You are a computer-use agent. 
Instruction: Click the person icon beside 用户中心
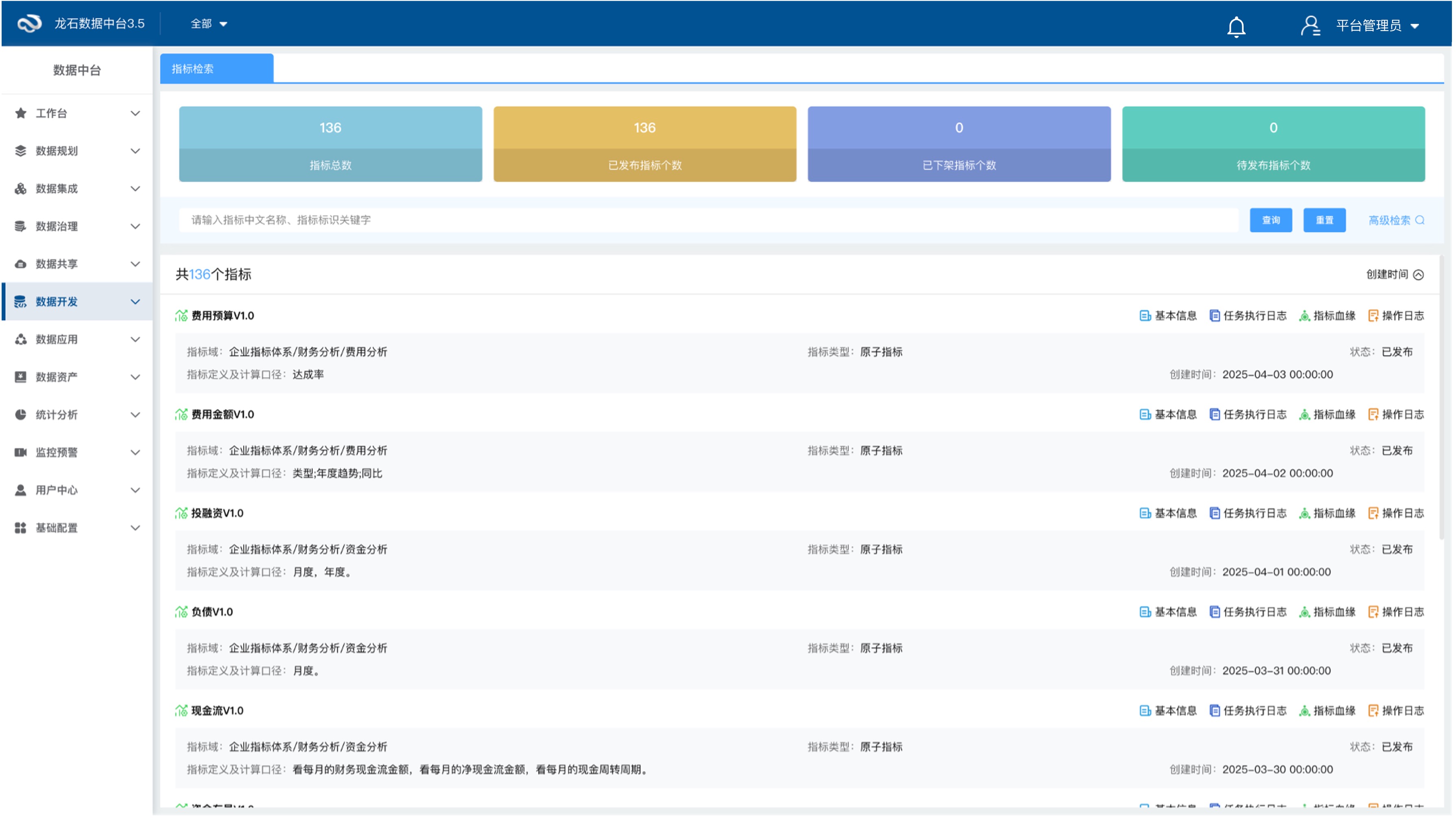point(21,491)
